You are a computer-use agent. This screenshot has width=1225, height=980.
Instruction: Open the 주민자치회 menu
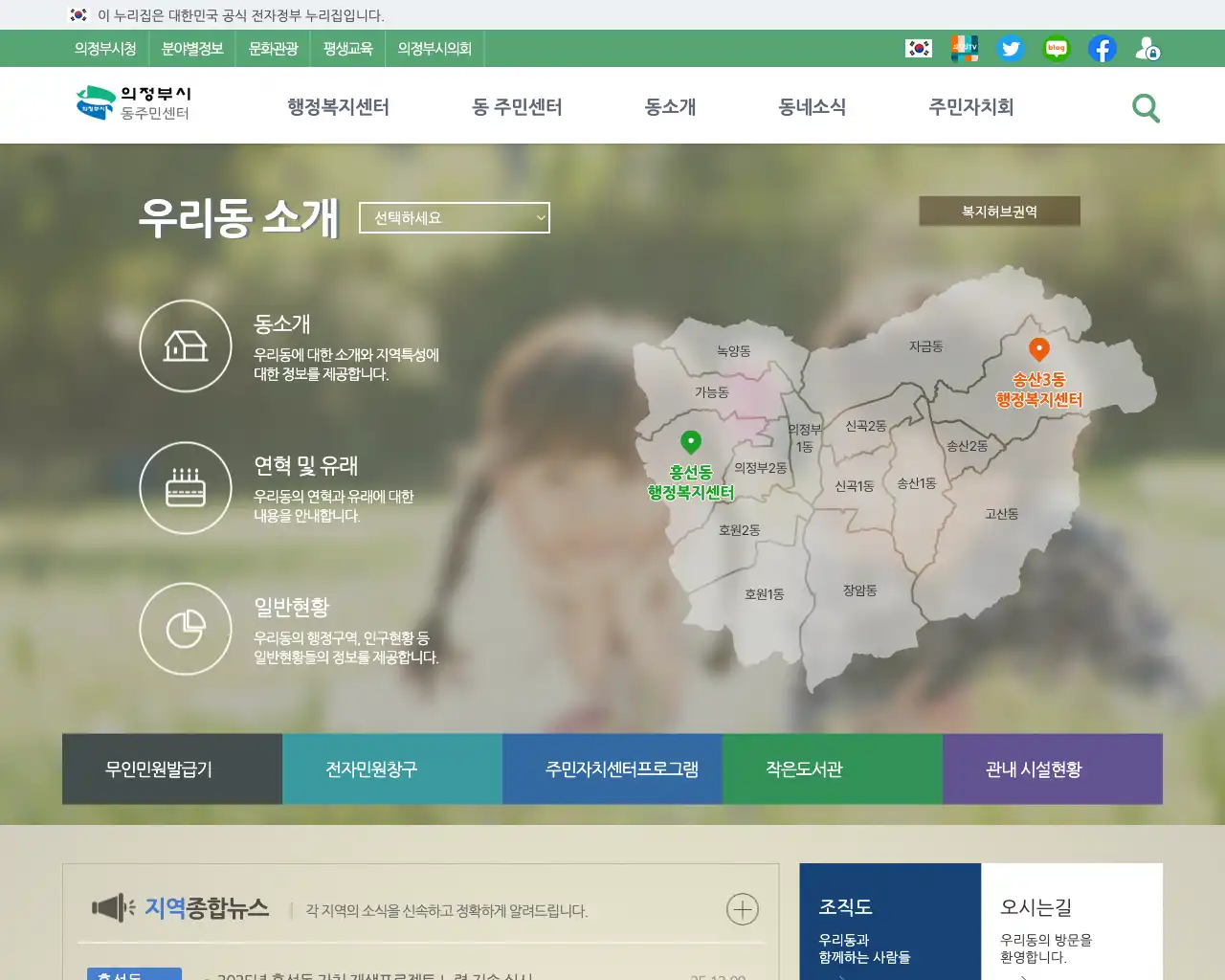click(x=969, y=108)
